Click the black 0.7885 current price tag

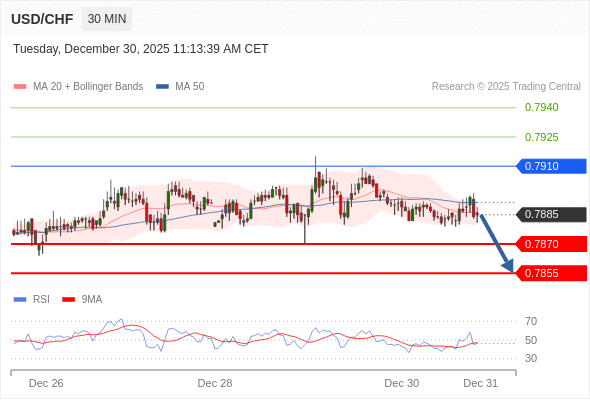pos(550,214)
